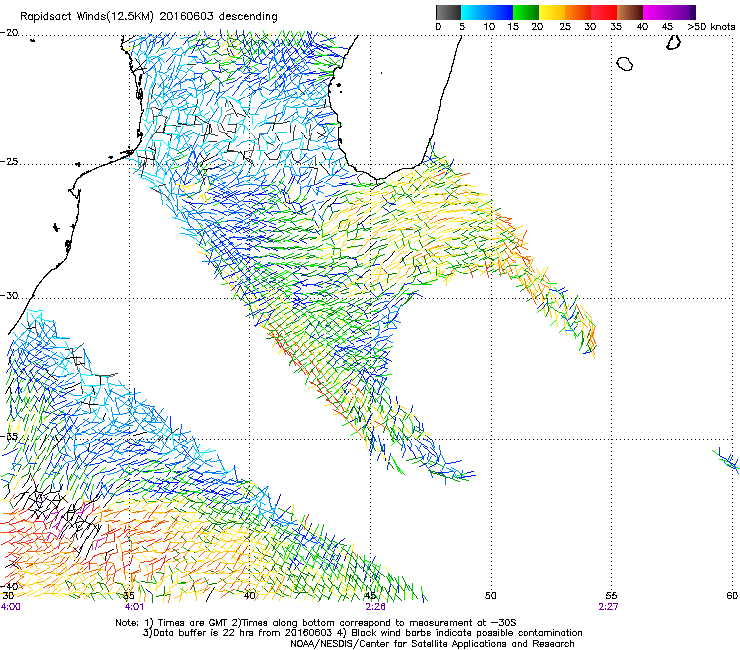The width and height of the screenshot is (740, 650).
Task: Click the '>50 knots' legend label
Action: [711, 27]
